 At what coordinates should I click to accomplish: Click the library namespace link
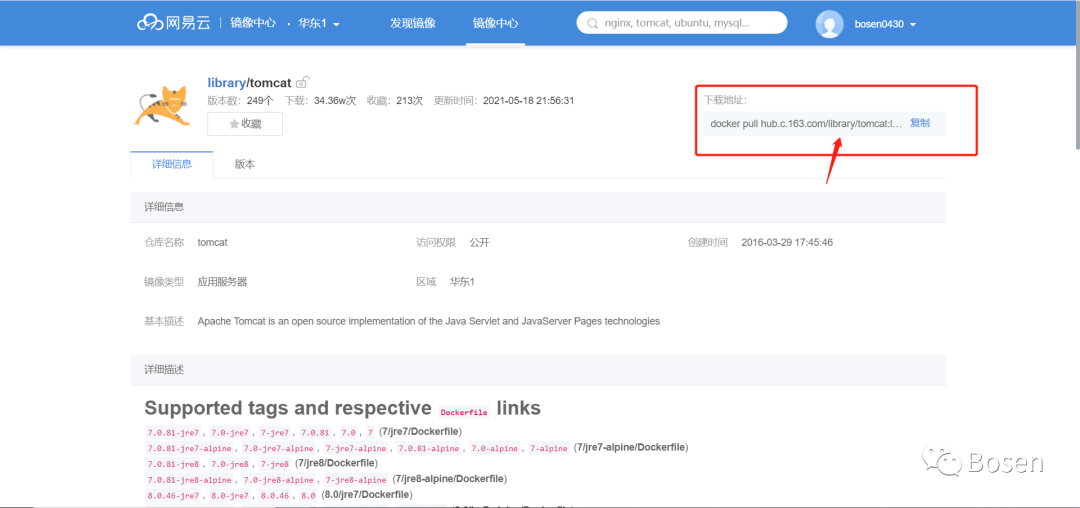(x=226, y=83)
